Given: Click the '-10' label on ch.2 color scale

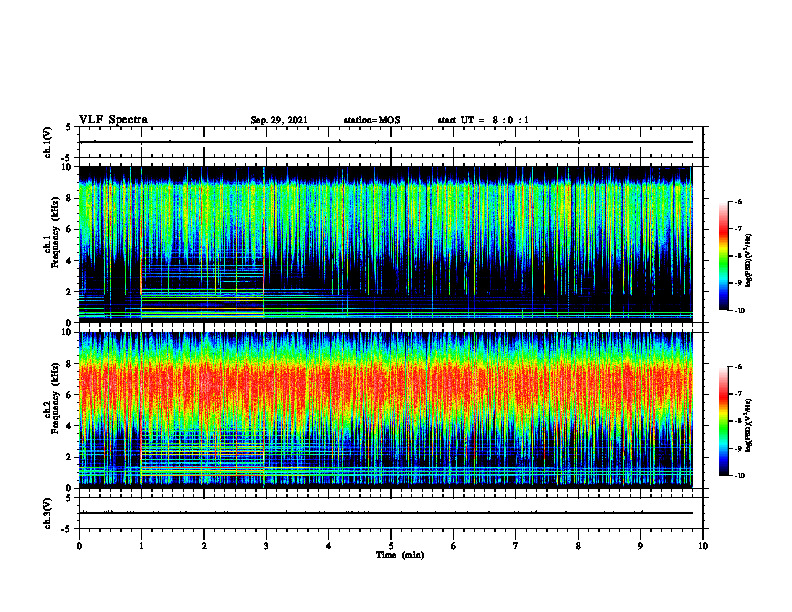Looking at the screenshot, I should [x=739, y=476].
